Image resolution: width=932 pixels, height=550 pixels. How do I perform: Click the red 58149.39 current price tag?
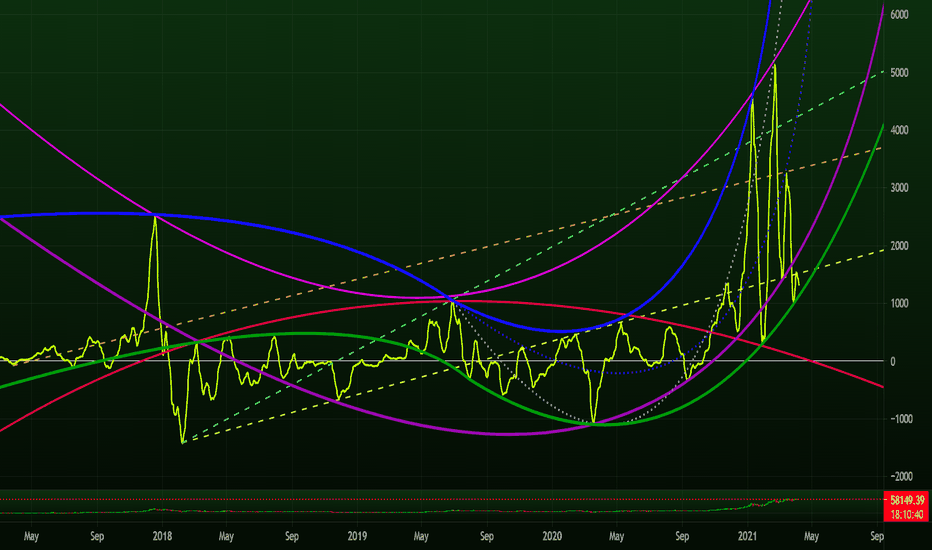pos(906,500)
